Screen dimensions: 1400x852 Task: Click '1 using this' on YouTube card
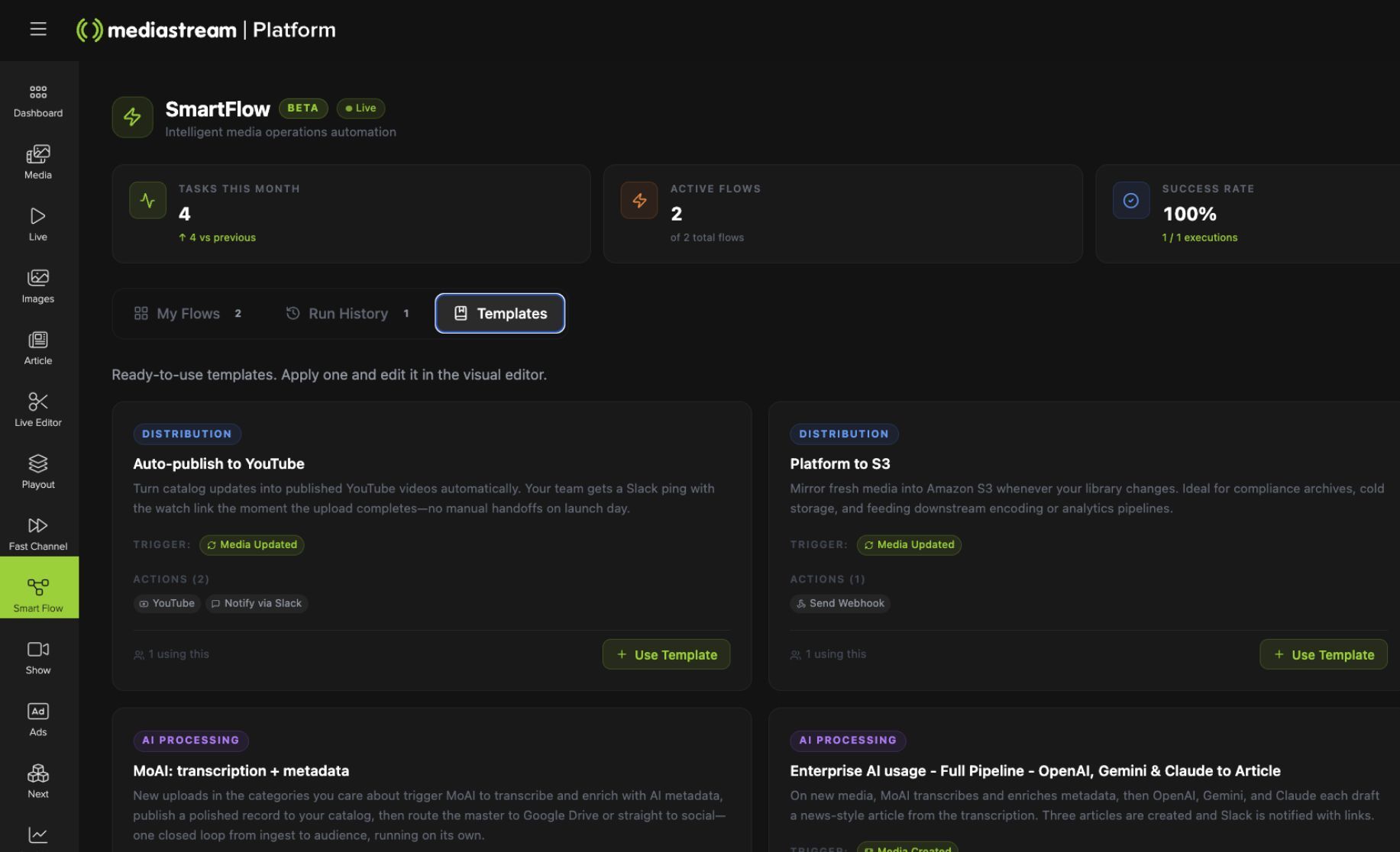pos(171,654)
